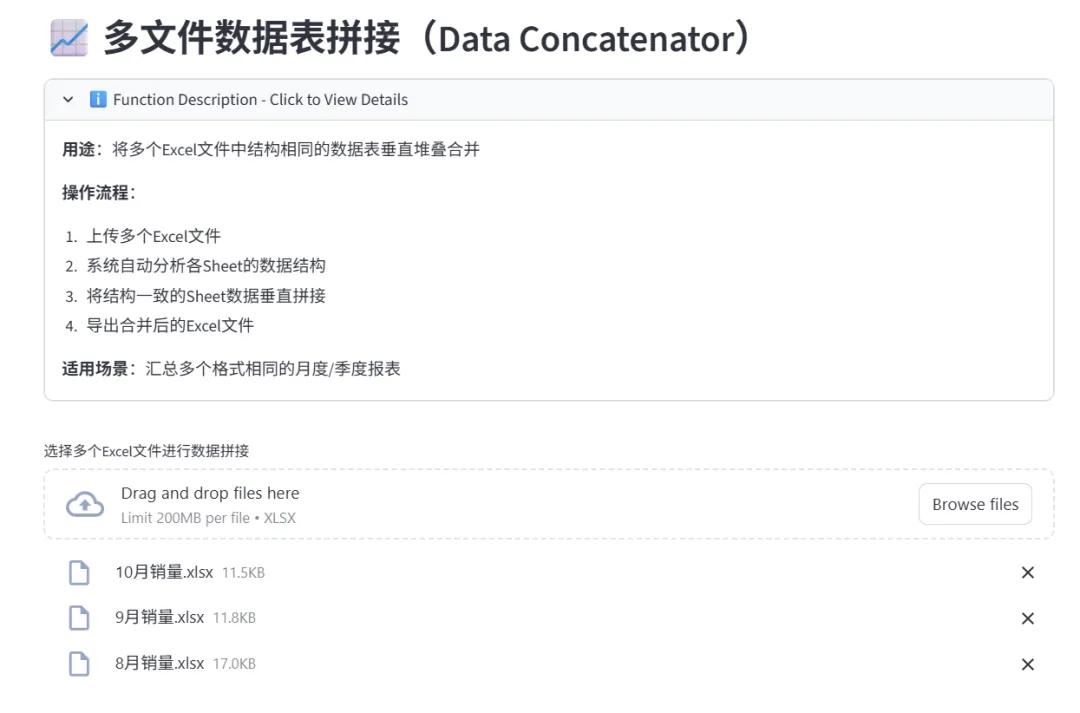1080x713 pixels.
Task: Click the 'Function Description - Click to View Details' header
Action: (x=260, y=99)
